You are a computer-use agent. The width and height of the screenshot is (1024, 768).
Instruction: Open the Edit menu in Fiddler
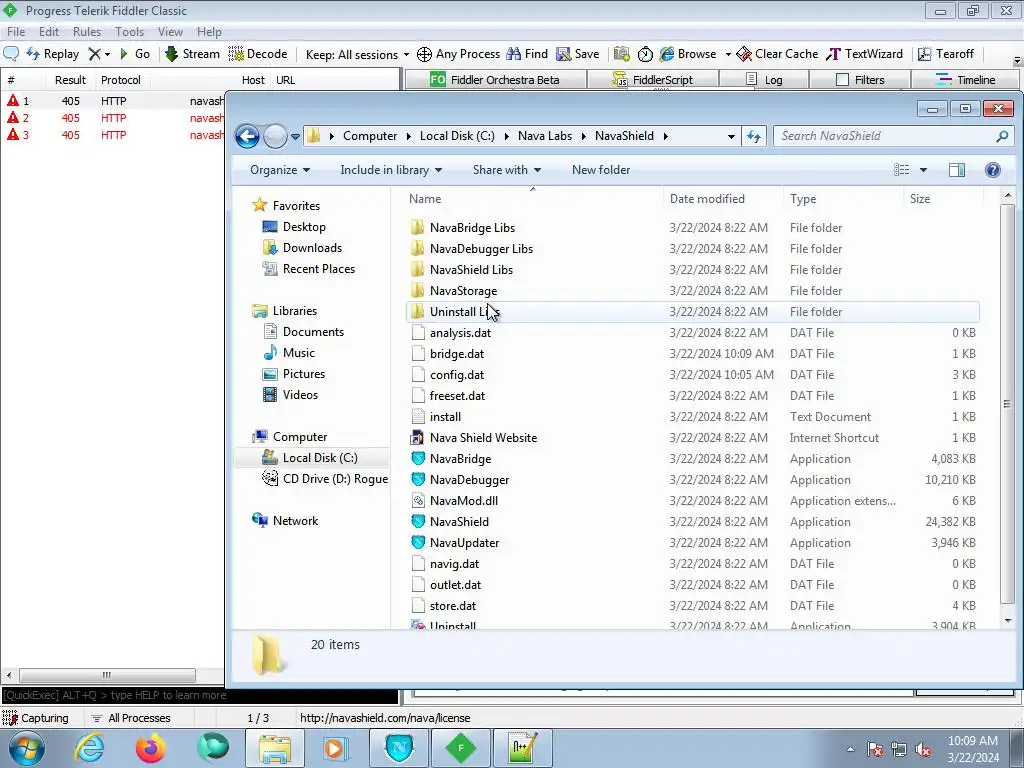49,31
